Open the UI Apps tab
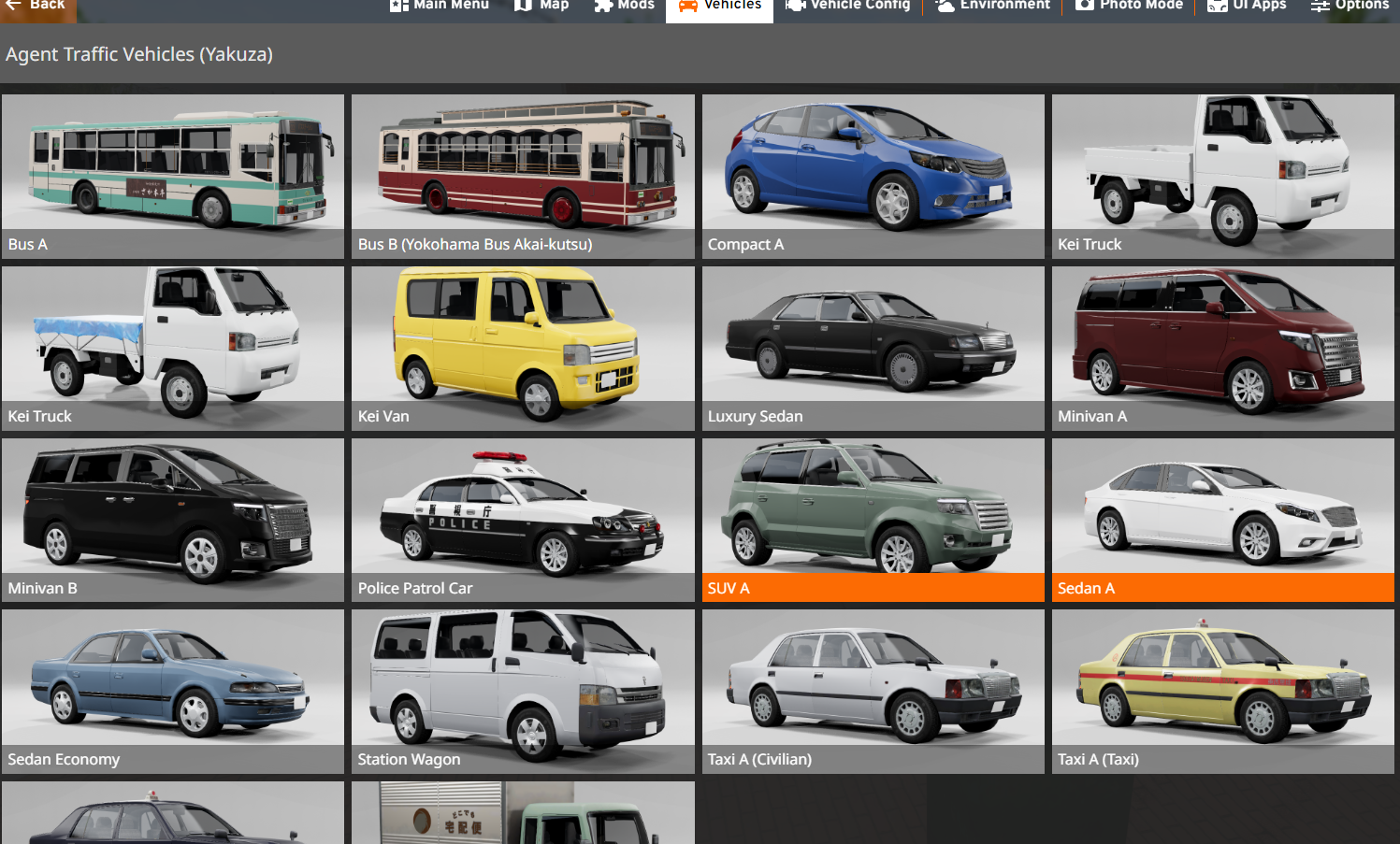 (x=1248, y=7)
